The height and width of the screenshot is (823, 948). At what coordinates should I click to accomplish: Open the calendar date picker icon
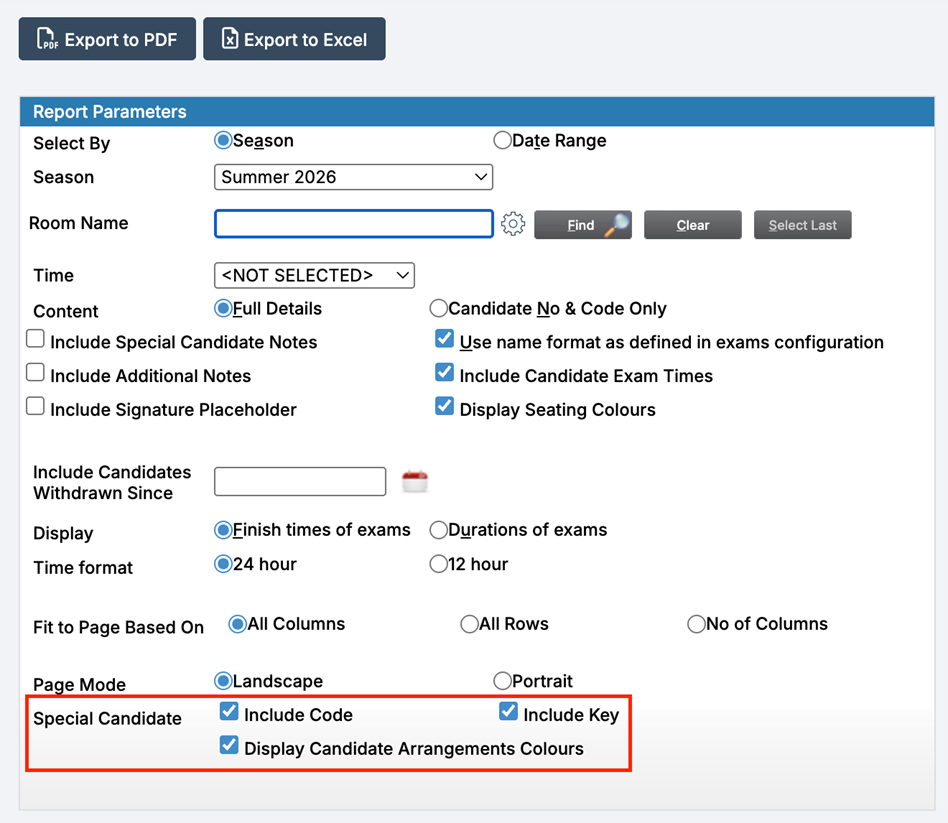415,482
